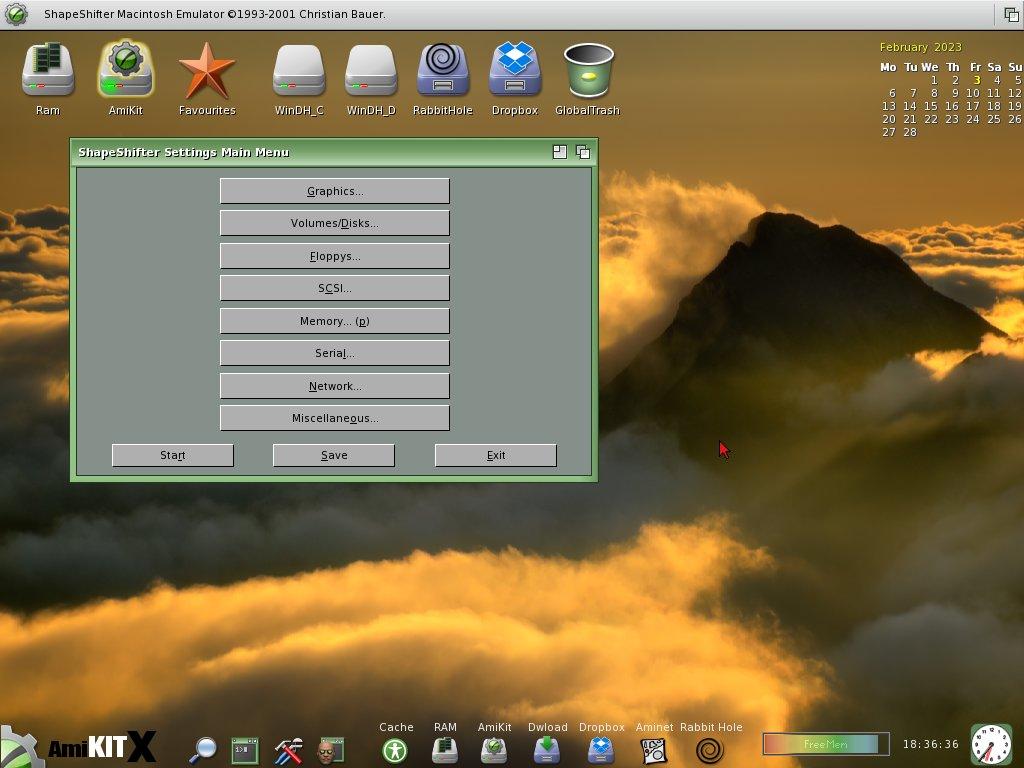Click the 18:36:36 digital clock

(x=931, y=744)
